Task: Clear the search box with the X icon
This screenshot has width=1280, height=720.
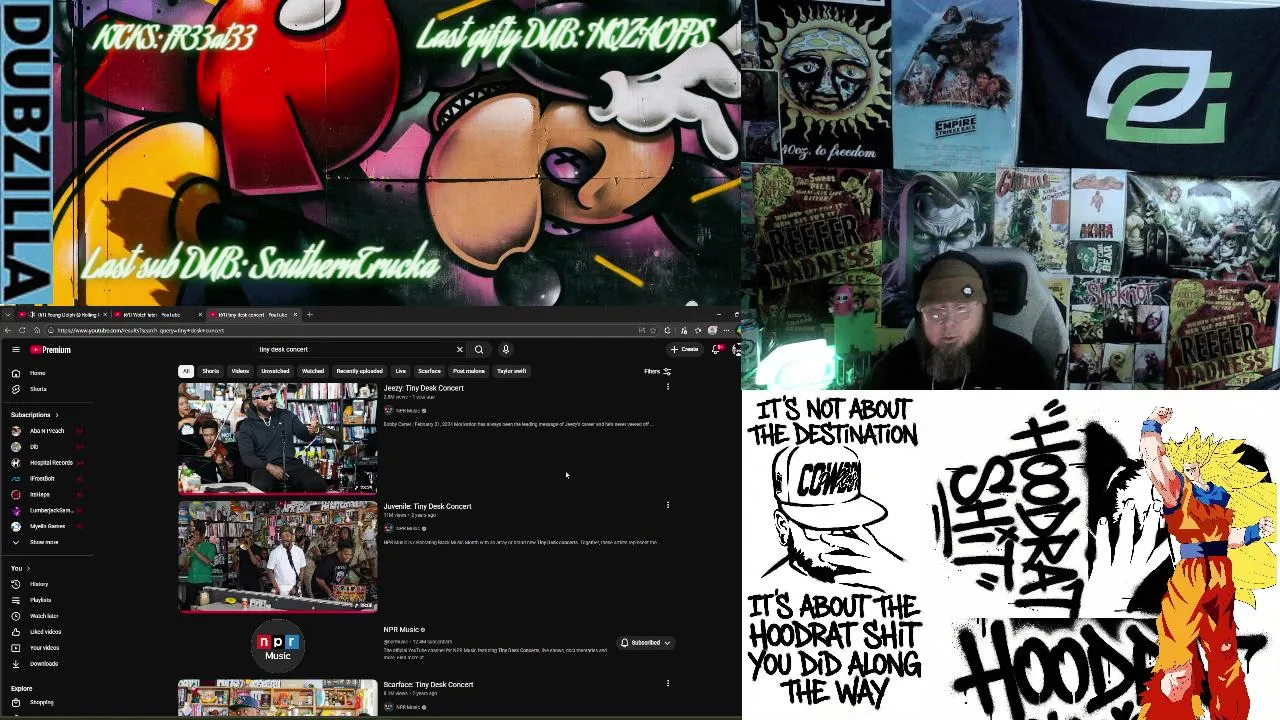Action: [x=459, y=350]
